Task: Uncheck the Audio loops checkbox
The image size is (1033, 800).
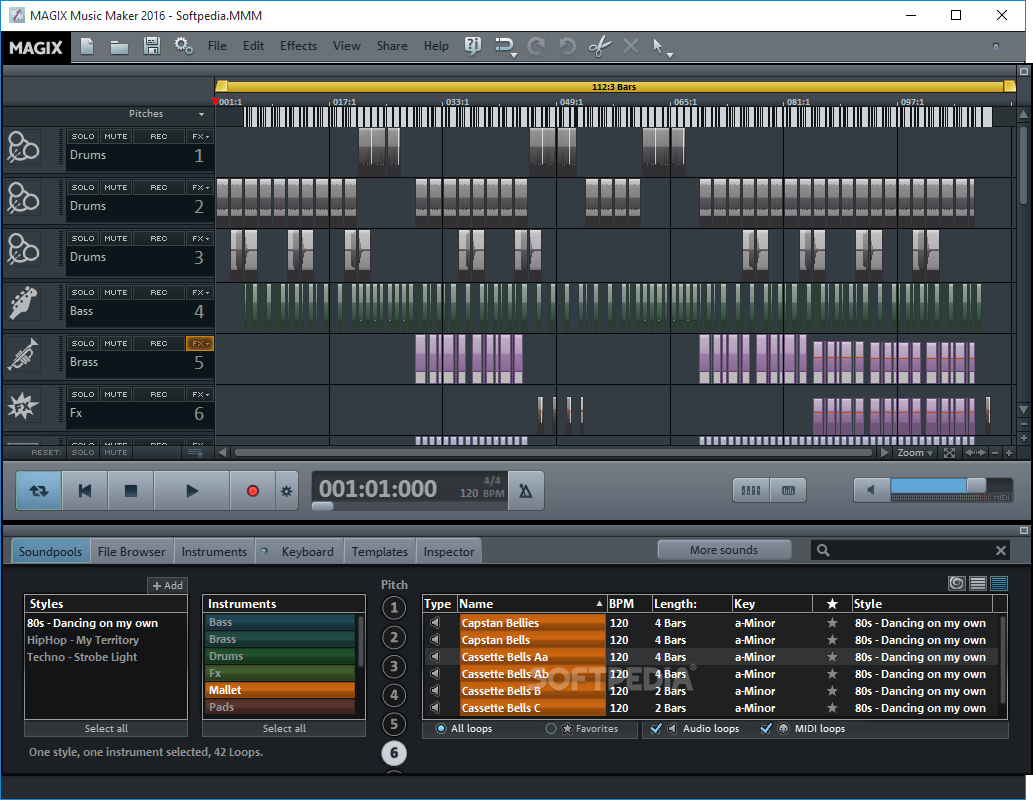Action: click(656, 728)
